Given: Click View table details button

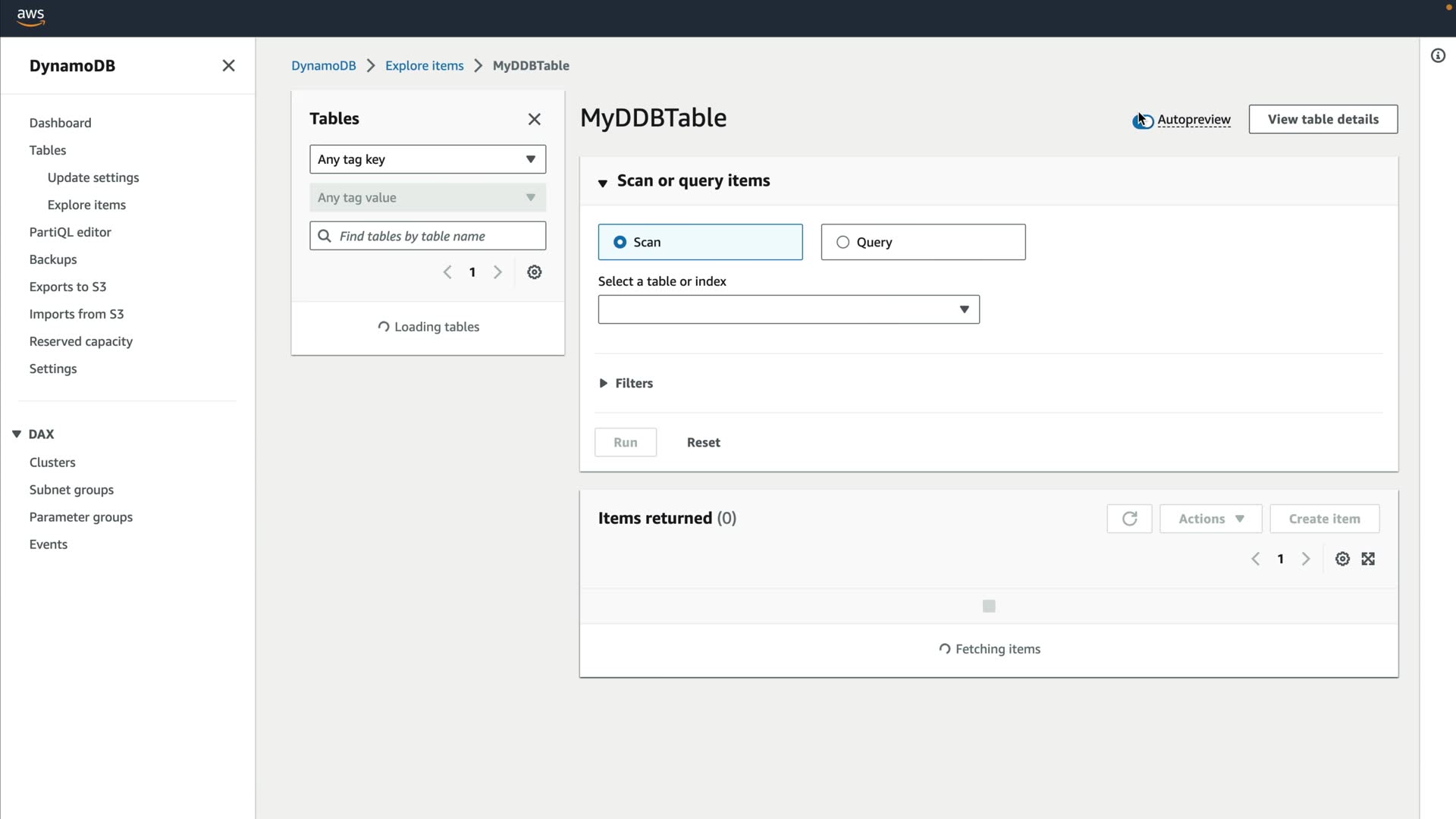Looking at the screenshot, I should coord(1323,119).
